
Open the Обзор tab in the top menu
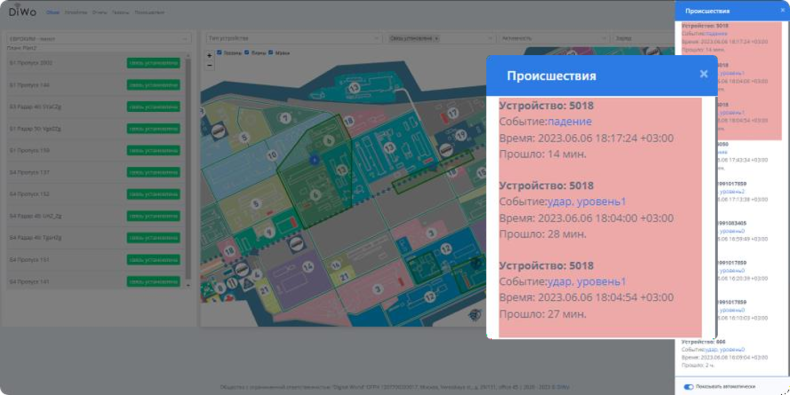click(x=53, y=12)
